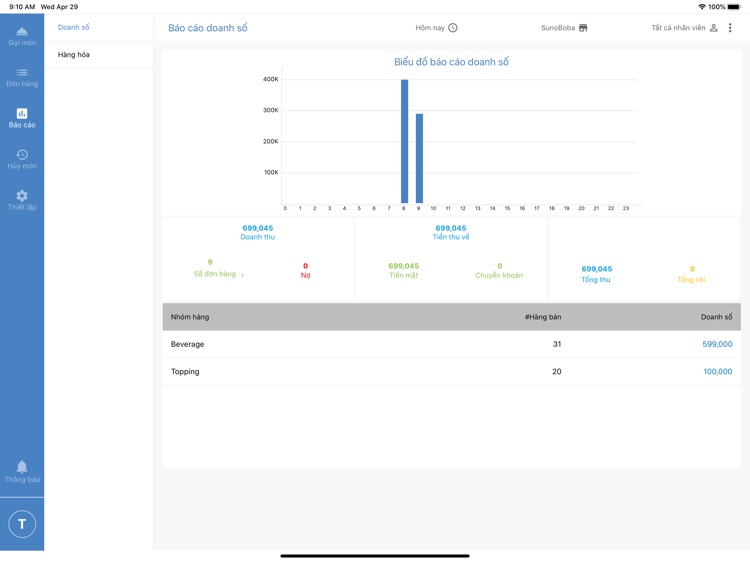
Task: Click the Tiền mặt 699,045 value
Action: coord(404,266)
